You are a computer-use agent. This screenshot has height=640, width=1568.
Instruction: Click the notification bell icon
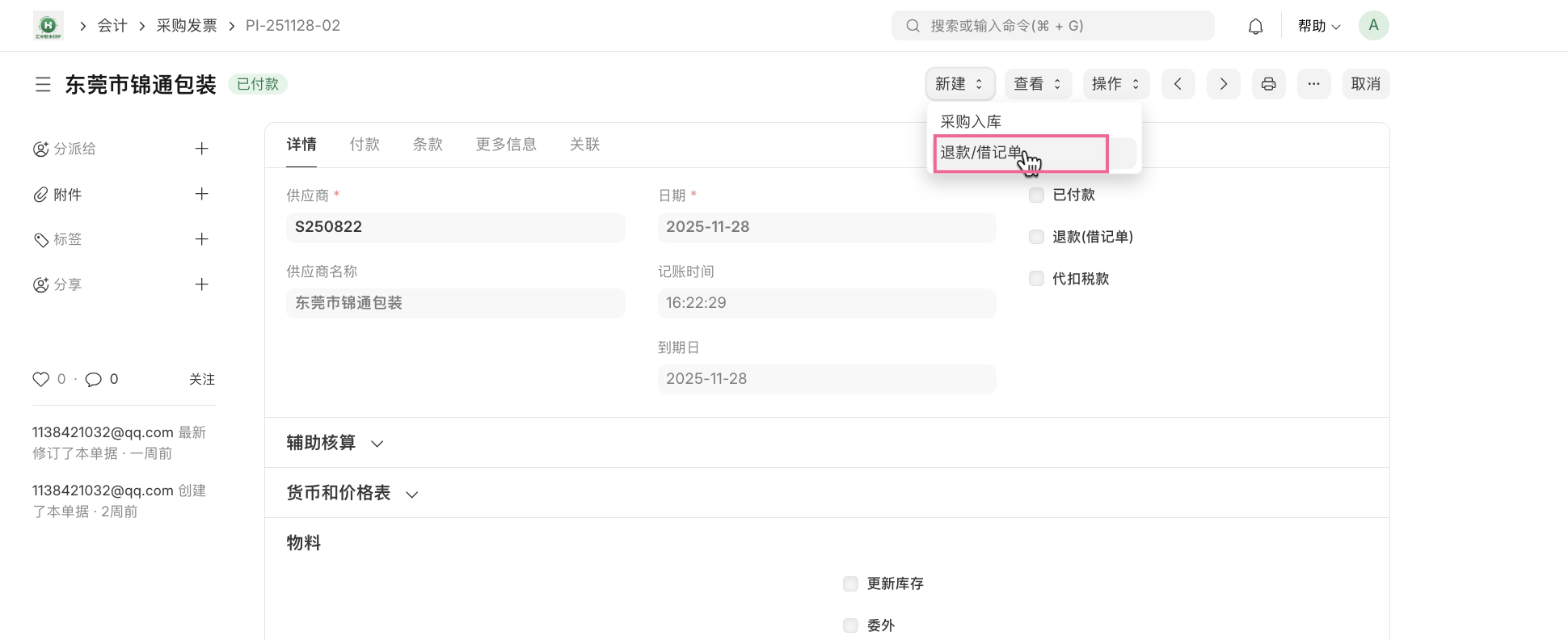tap(1255, 27)
